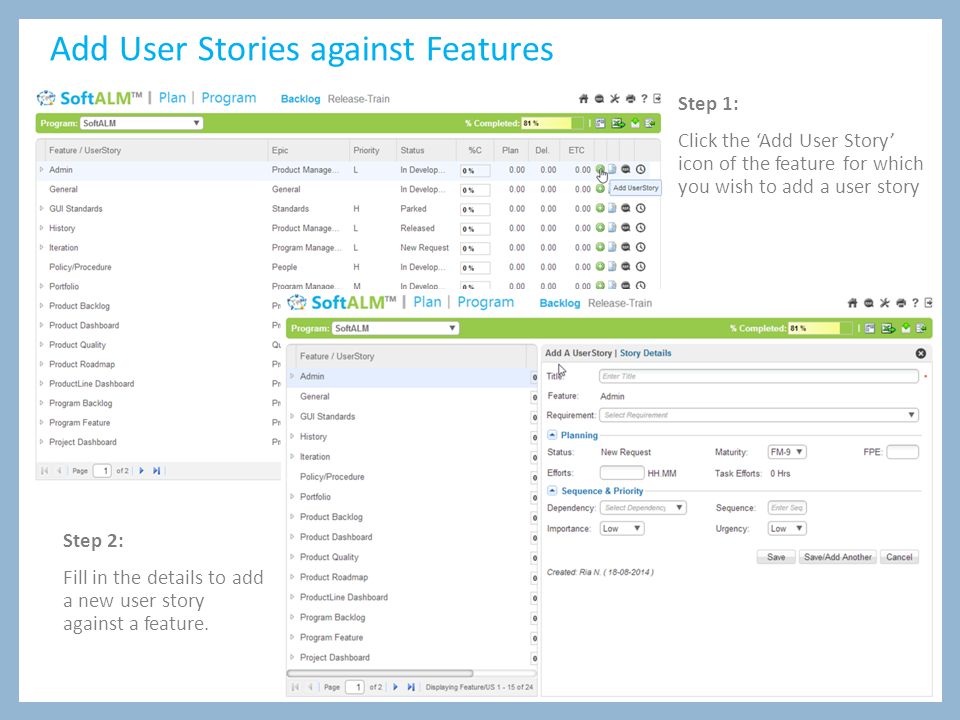This screenshot has height=720, width=960.
Task: Open the chat icon in lower SoftALM header
Action: pos(869,303)
